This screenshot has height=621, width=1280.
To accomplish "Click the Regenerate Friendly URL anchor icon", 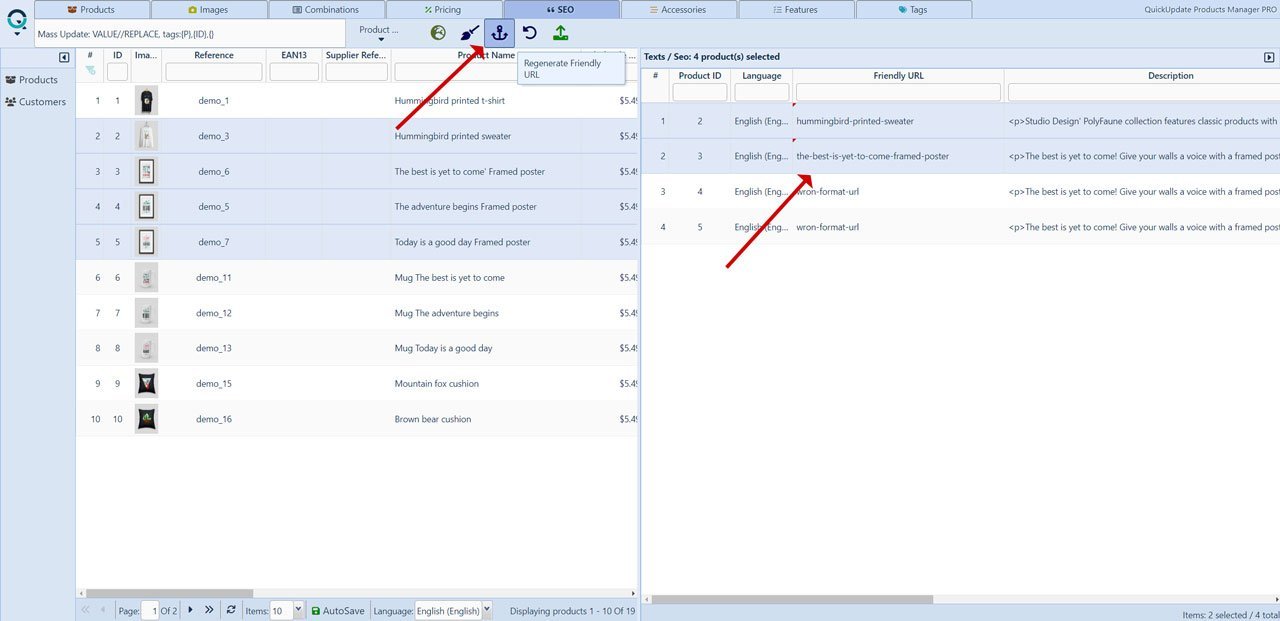I will point(499,33).
